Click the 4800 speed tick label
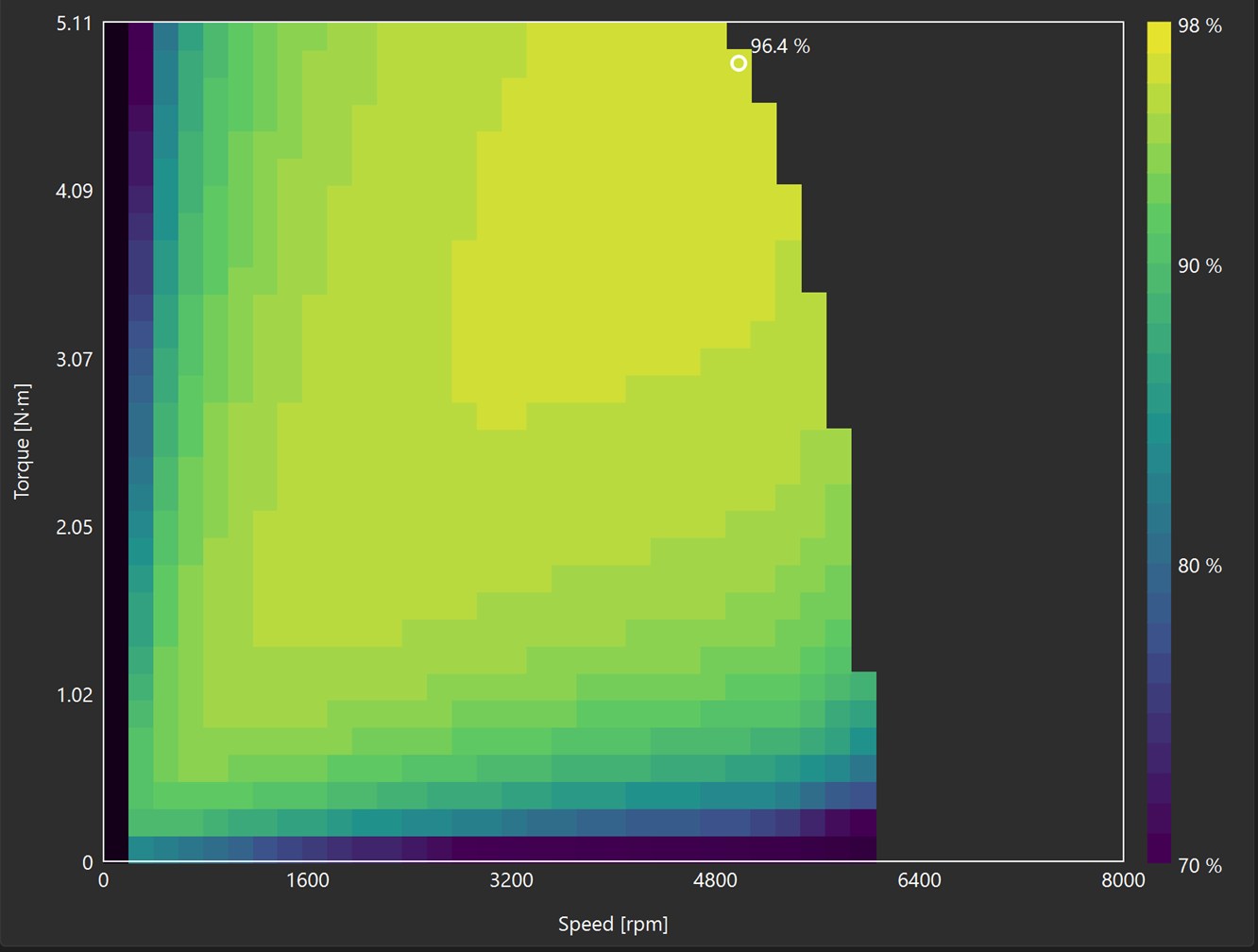Viewport: 1258px width, 952px height. coord(715,880)
